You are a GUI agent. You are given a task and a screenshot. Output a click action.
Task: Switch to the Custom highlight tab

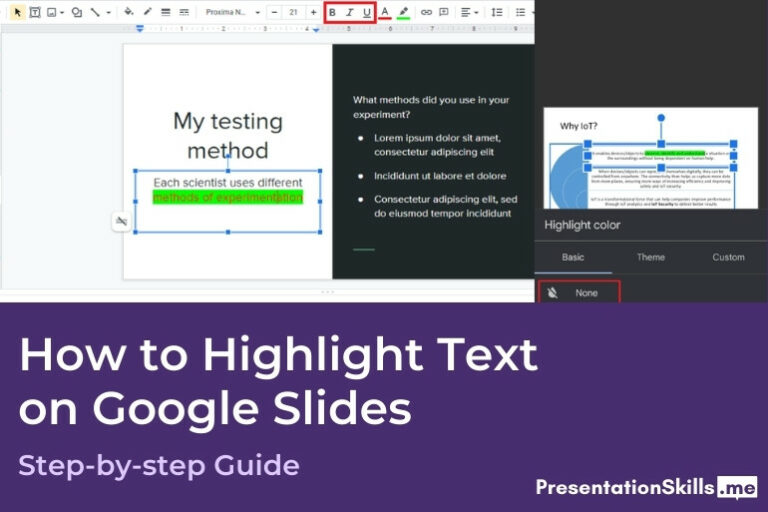point(728,257)
